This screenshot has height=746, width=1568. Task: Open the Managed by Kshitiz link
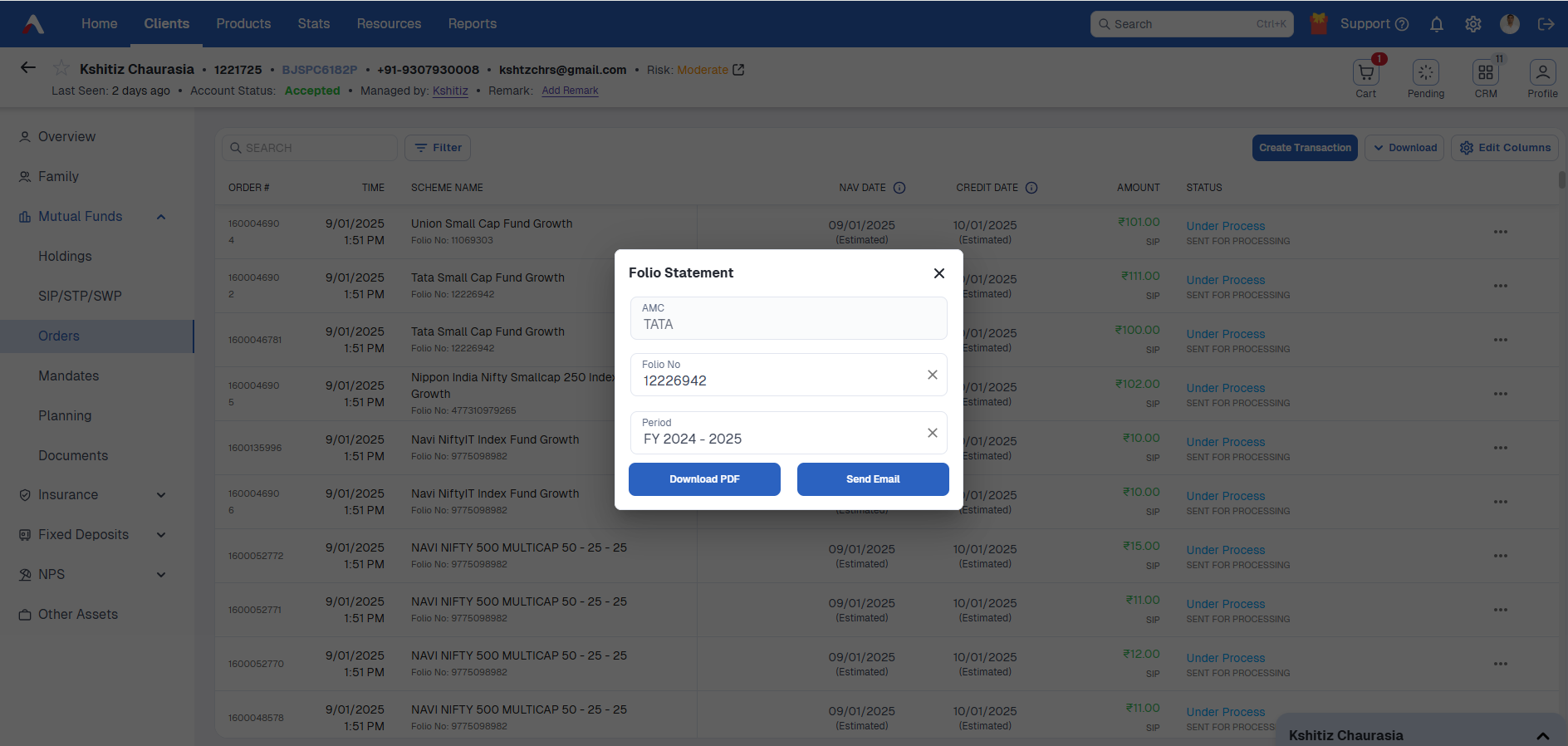click(450, 91)
